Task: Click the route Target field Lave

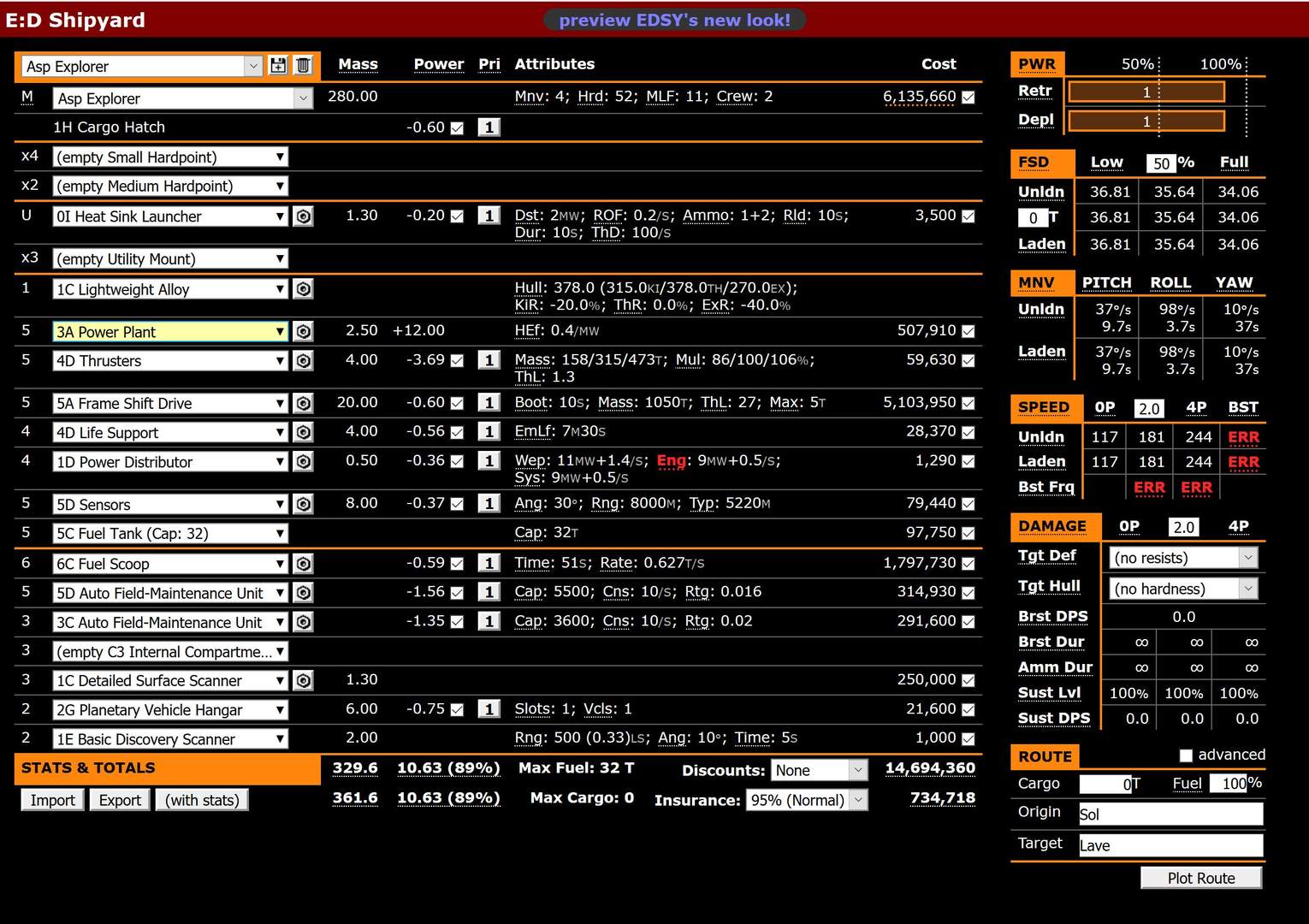Action: 1170,845
